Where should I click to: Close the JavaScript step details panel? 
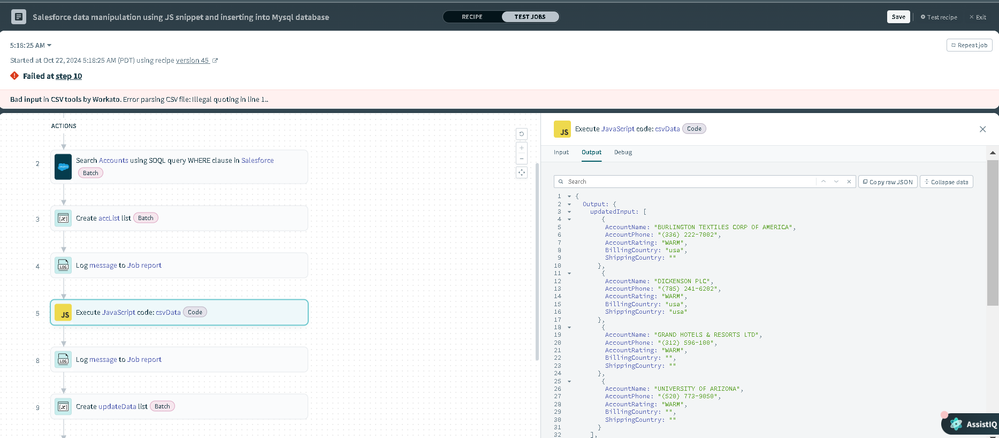tap(982, 129)
